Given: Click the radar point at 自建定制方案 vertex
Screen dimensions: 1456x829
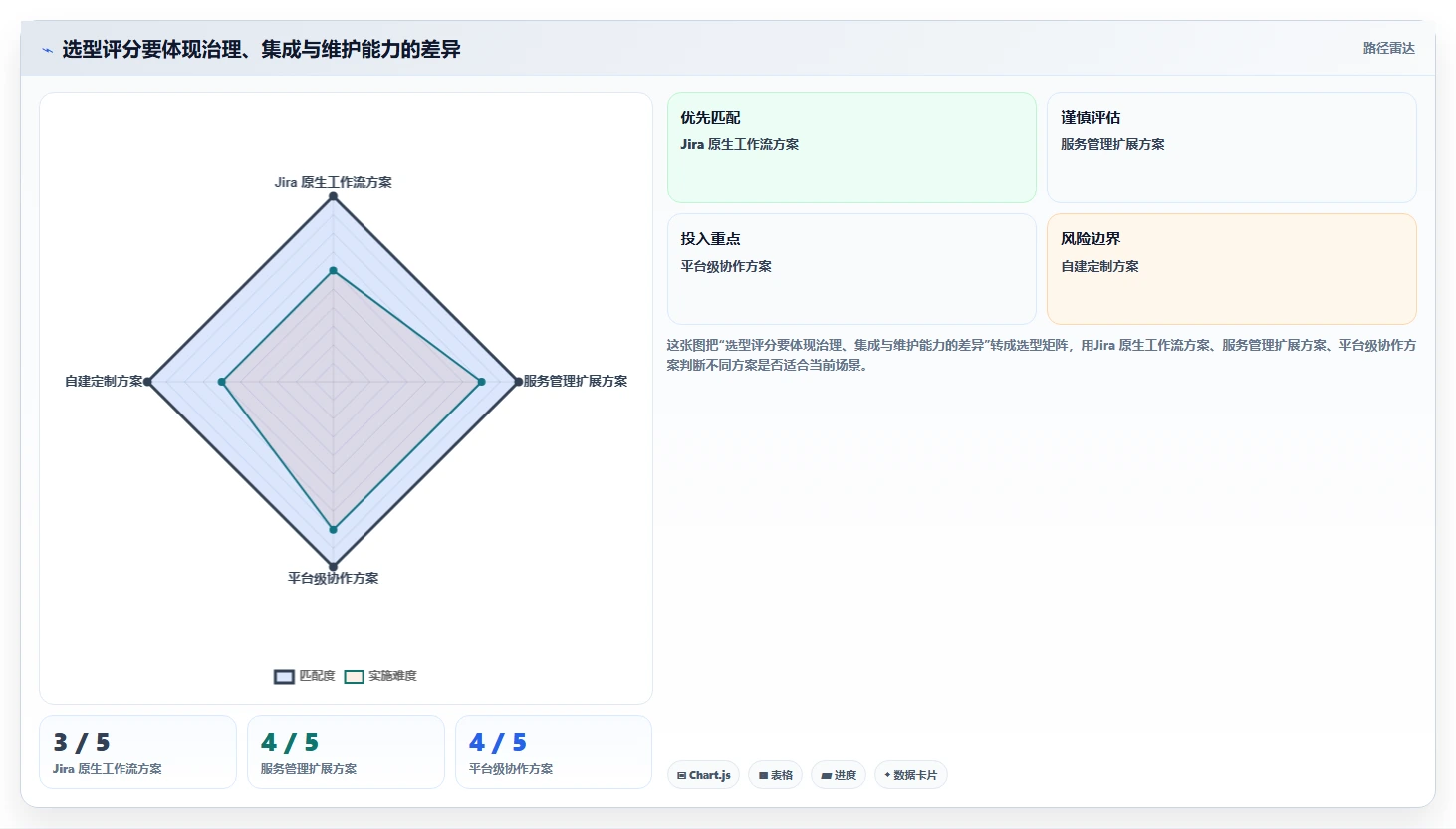Looking at the screenshot, I should tap(147, 382).
